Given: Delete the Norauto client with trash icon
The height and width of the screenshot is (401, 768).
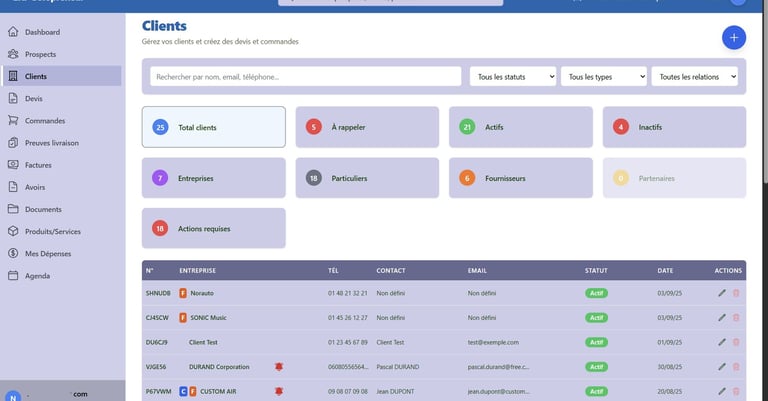Looking at the screenshot, I should (x=736, y=293).
